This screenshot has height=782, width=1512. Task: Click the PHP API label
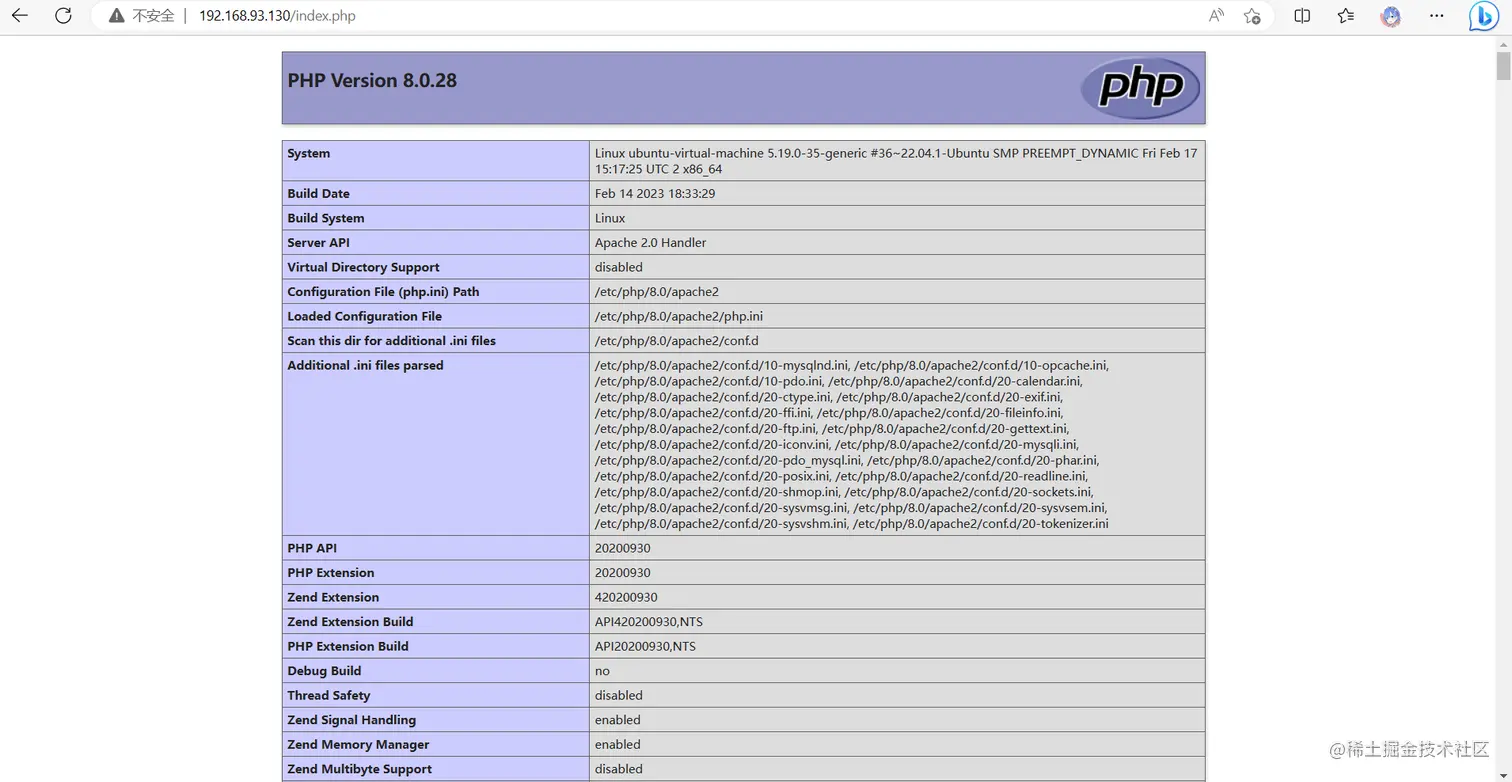pyautogui.click(x=312, y=548)
